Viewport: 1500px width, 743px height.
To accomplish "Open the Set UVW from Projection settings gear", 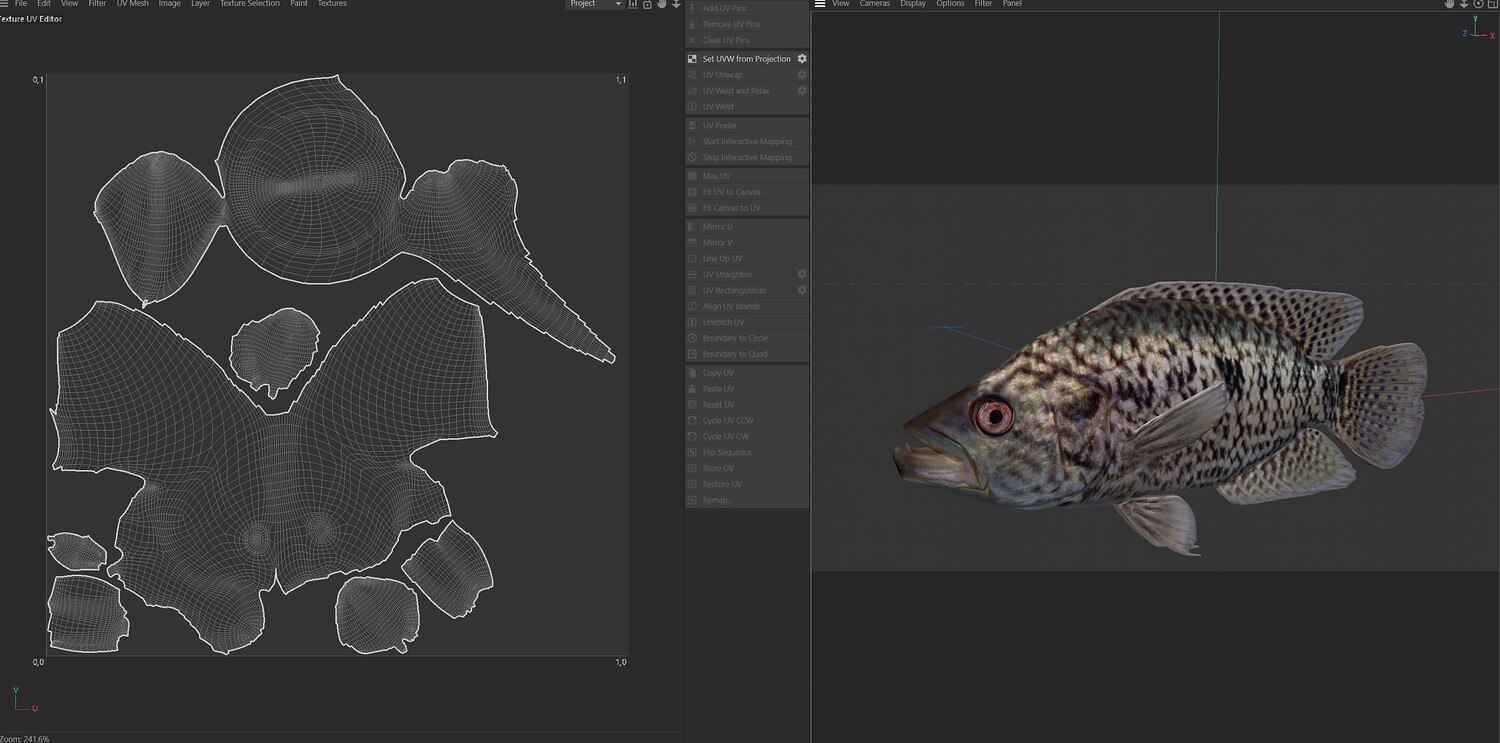I will click(x=802, y=59).
